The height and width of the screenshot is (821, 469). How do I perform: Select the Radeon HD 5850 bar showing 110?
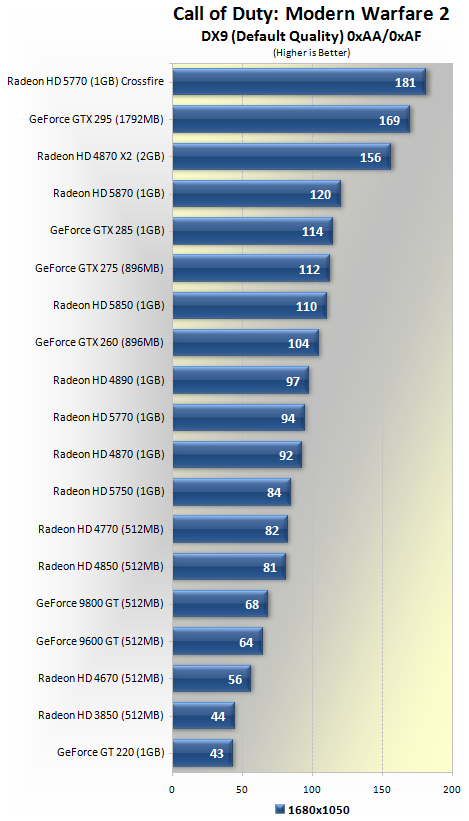click(x=250, y=306)
